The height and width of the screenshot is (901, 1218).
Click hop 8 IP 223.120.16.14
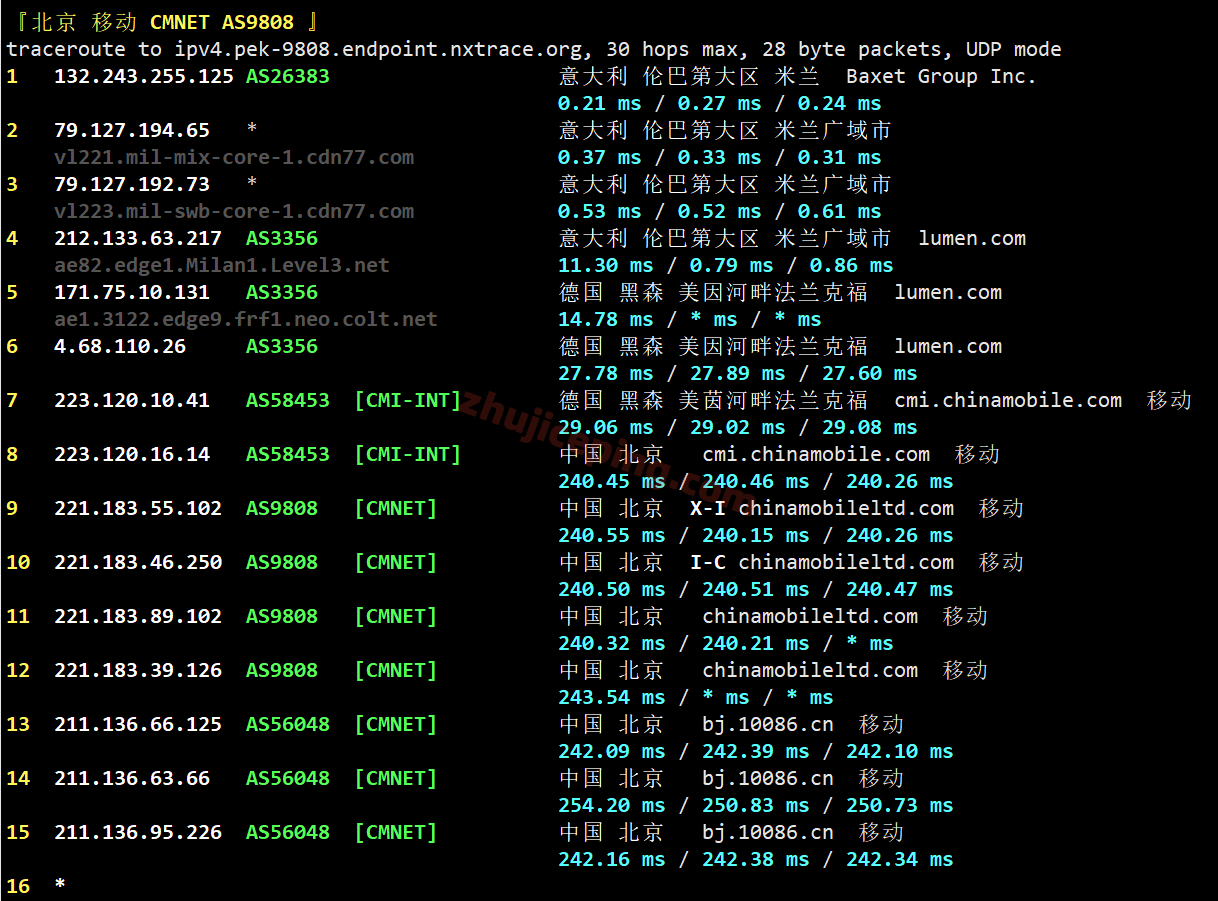pyautogui.click(x=132, y=454)
